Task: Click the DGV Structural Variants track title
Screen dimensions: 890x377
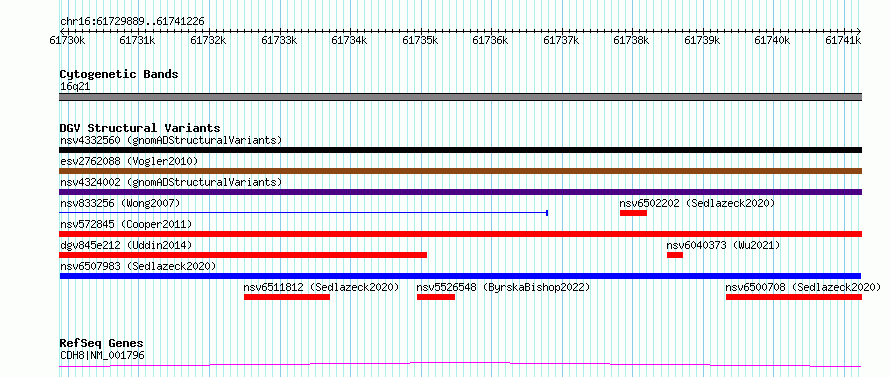Action: [x=140, y=128]
